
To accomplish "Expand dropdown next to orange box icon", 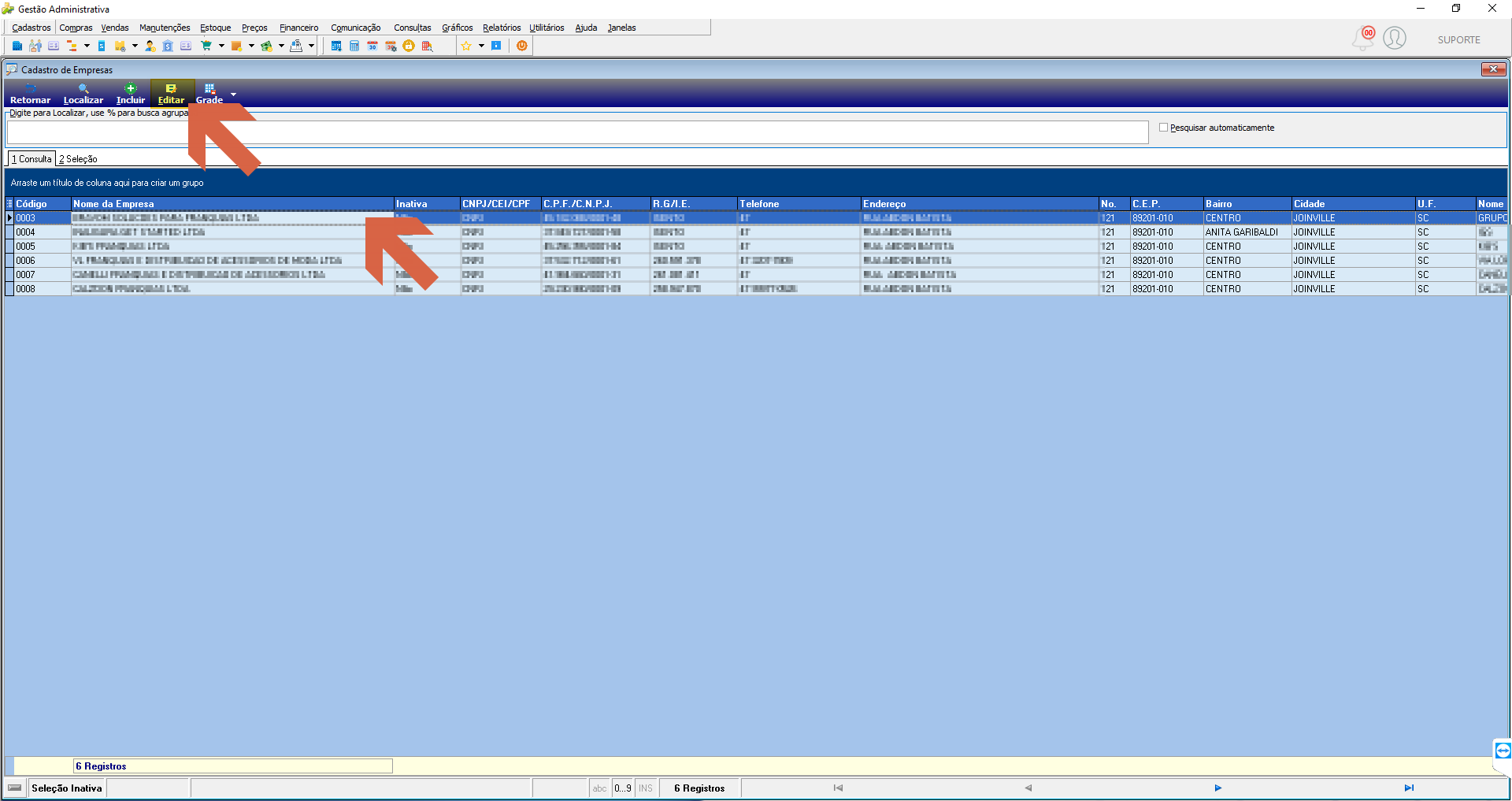I will click(251, 46).
